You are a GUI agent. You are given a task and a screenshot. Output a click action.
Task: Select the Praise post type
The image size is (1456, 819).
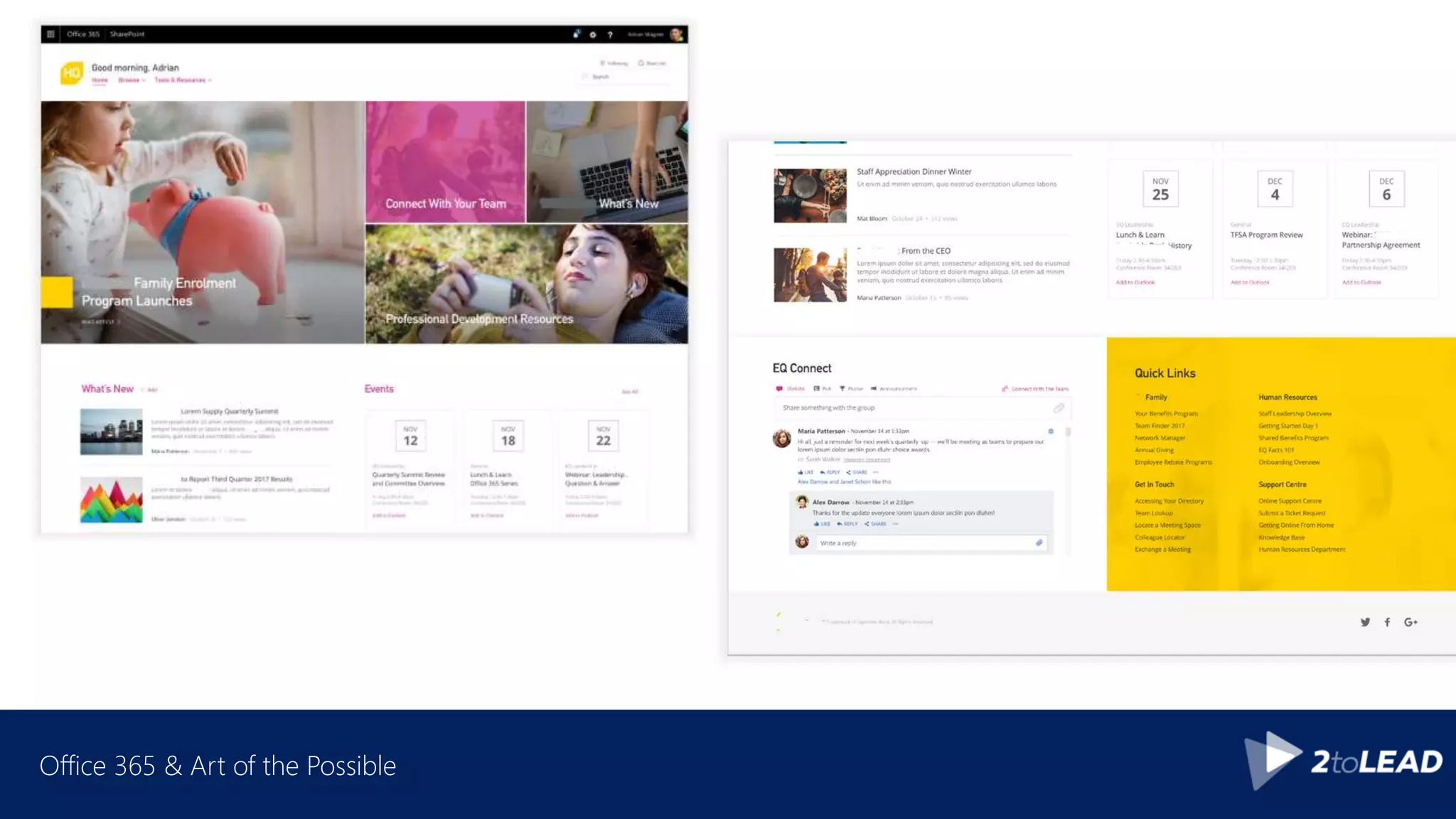click(x=851, y=389)
